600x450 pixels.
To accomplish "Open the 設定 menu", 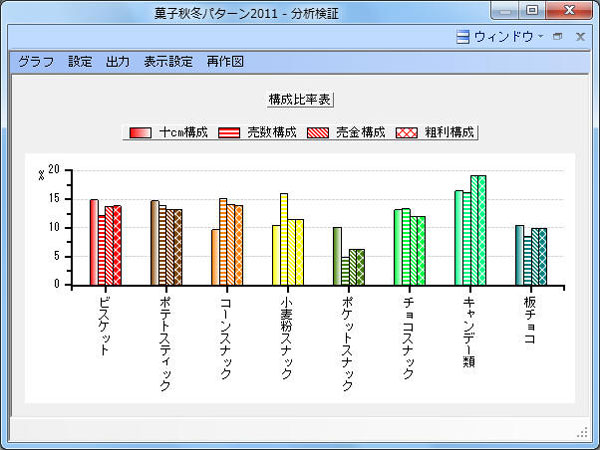I will pos(80,62).
